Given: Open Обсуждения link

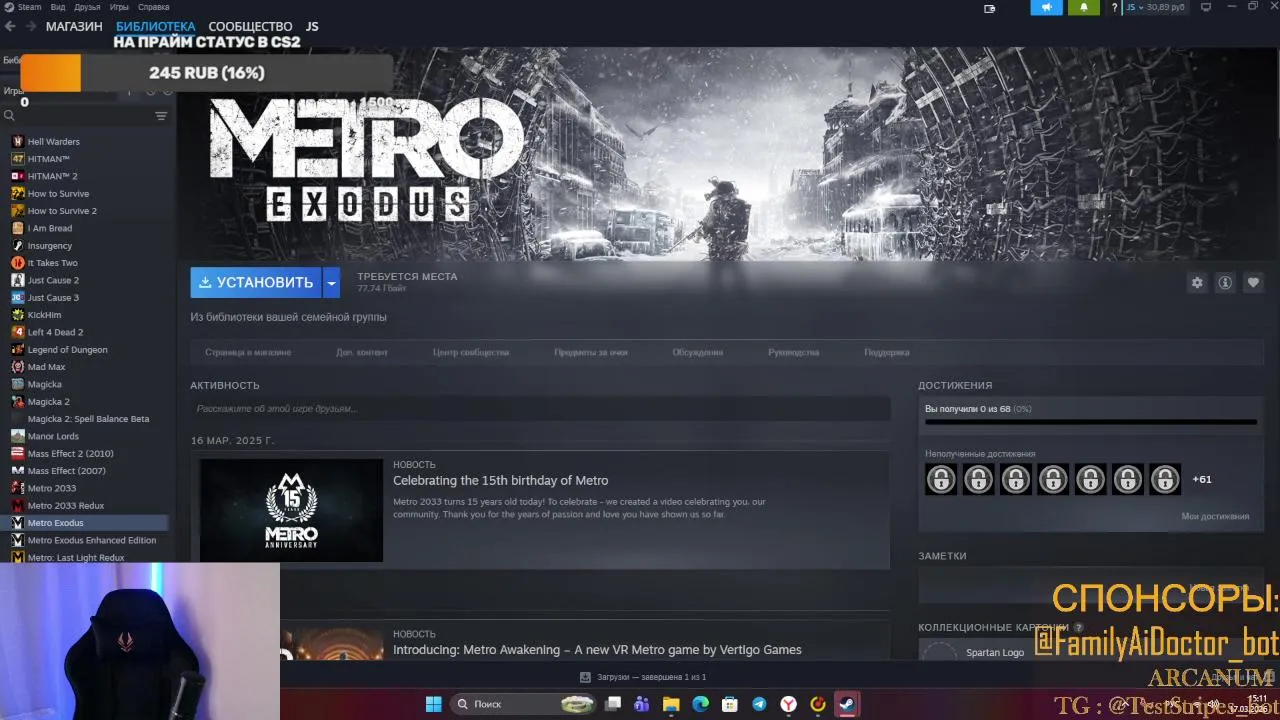Looking at the screenshot, I should click(698, 353).
